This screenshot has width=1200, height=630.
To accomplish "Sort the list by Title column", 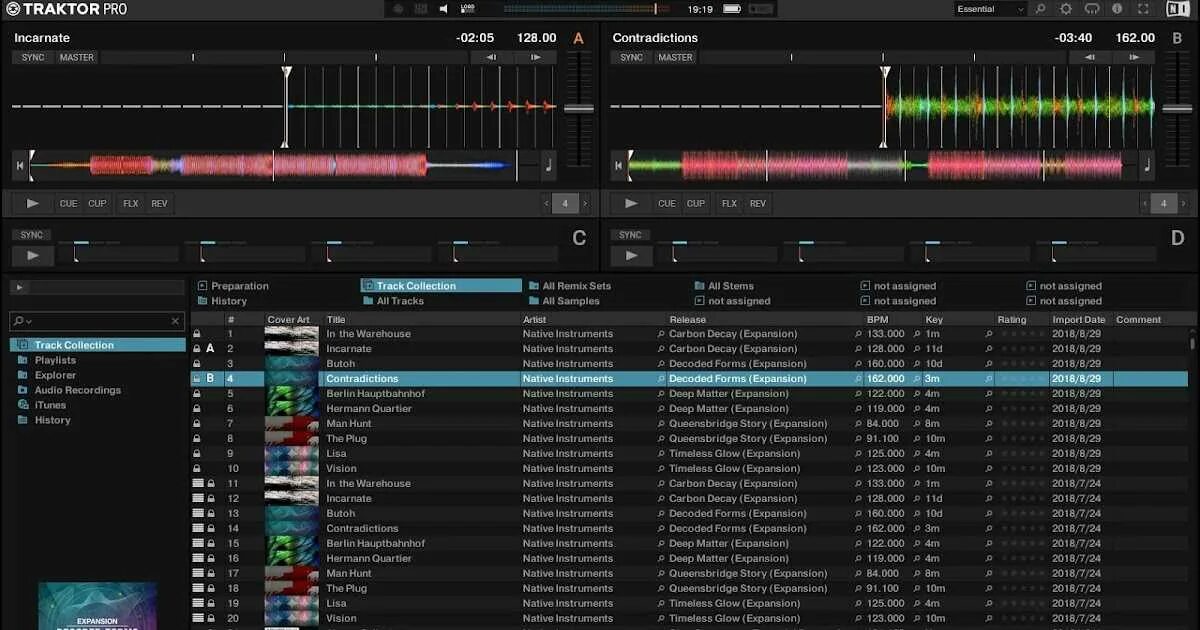I will tap(336, 320).
